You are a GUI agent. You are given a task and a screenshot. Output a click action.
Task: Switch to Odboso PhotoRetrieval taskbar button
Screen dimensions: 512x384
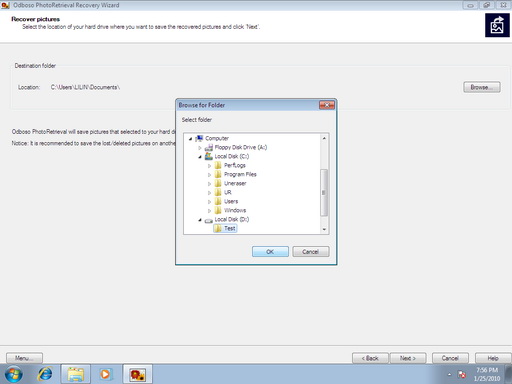click(x=138, y=374)
